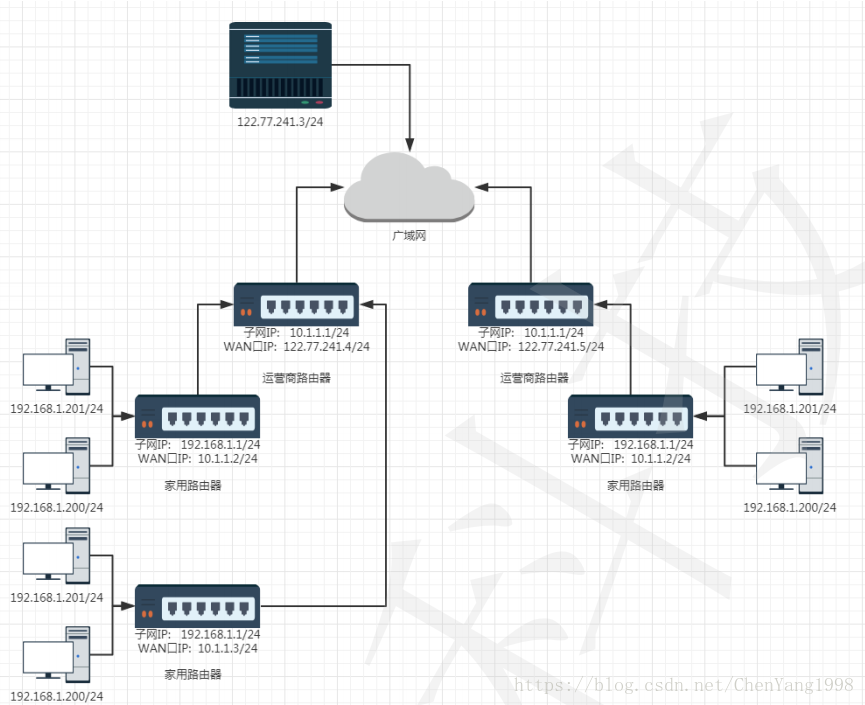Pick home router 10.1.1.2 uplinked to 122.77.241.4 router

197,416
